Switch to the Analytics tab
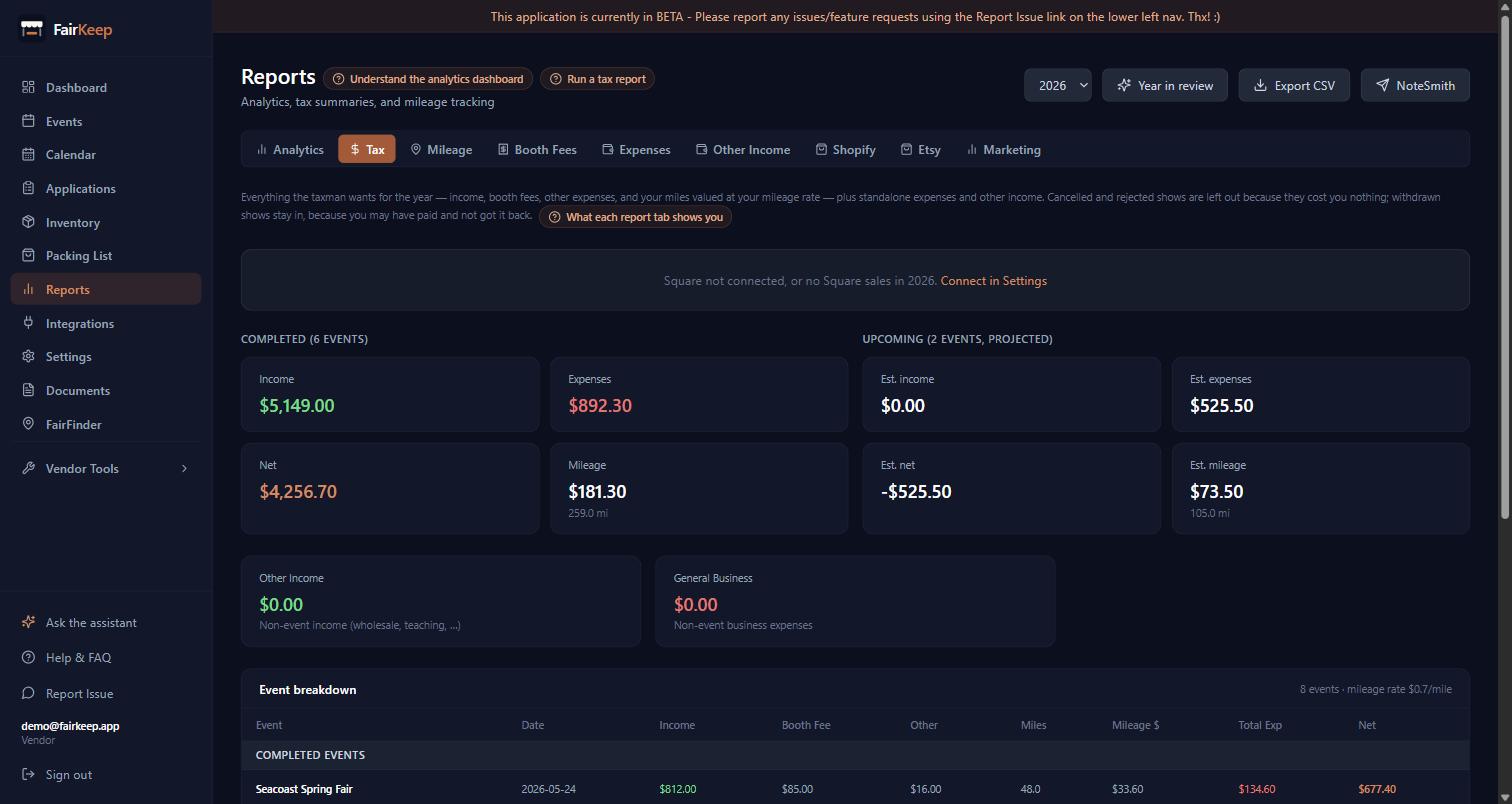The width and height of the screenshot is (1512, 804). (290, 149)
